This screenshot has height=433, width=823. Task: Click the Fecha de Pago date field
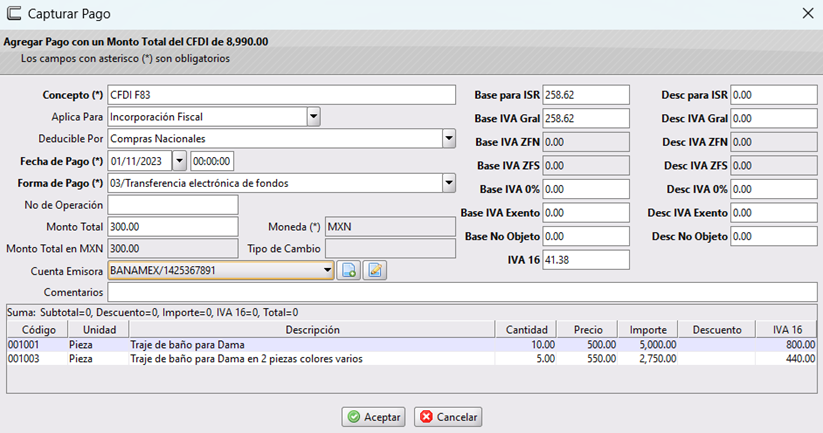[x=140, y=161]
